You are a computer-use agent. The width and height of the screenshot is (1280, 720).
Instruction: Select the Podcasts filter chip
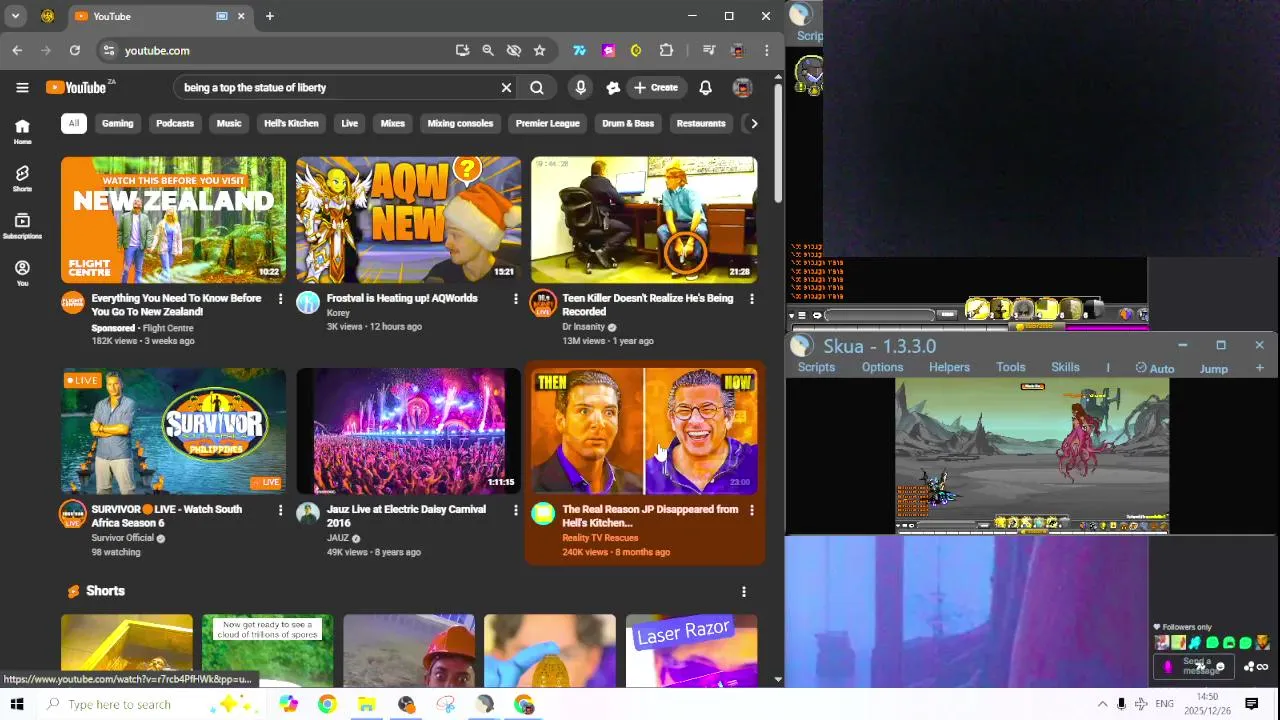(x=175, y=123)
